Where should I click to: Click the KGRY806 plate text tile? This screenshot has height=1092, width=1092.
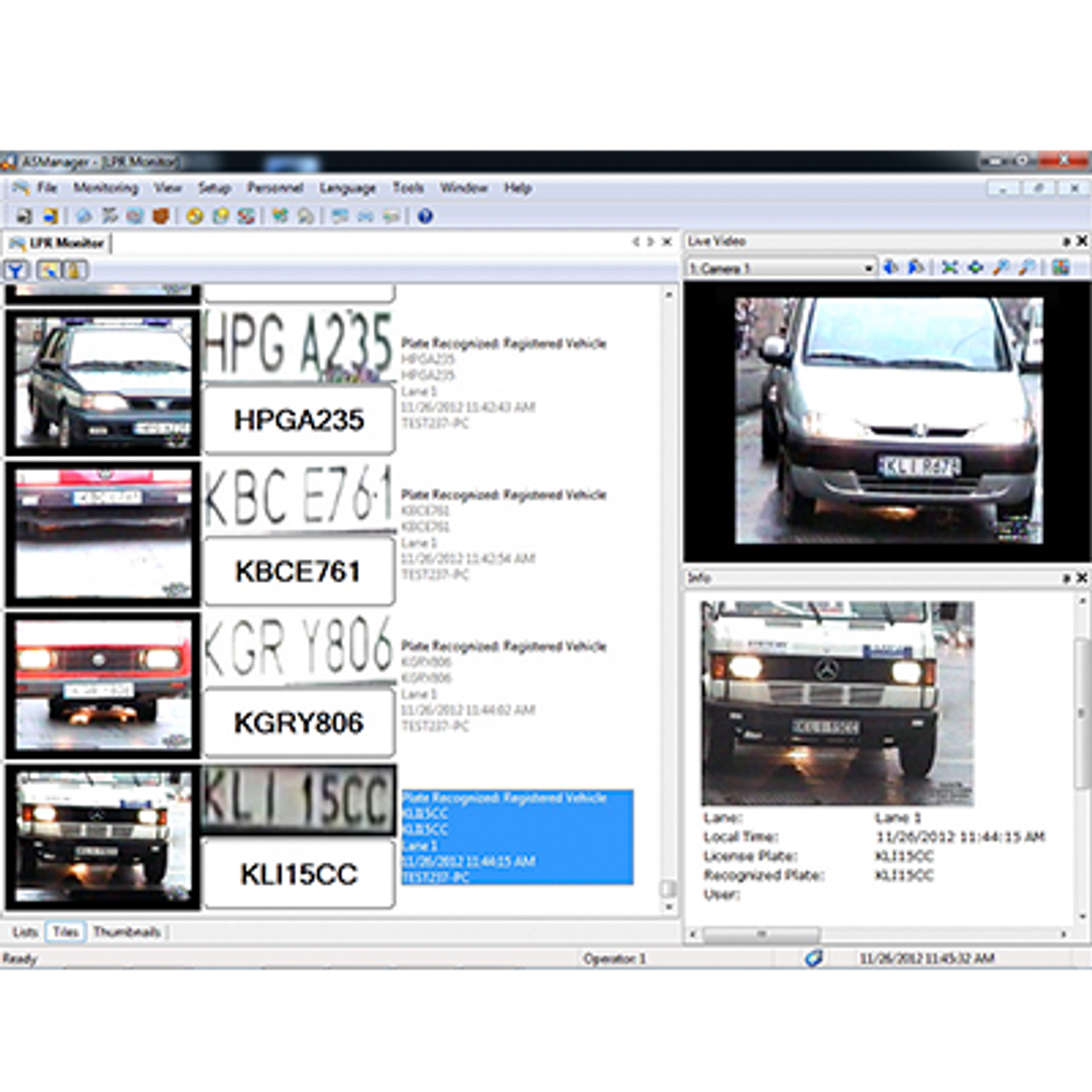click(x=299, y=723)
